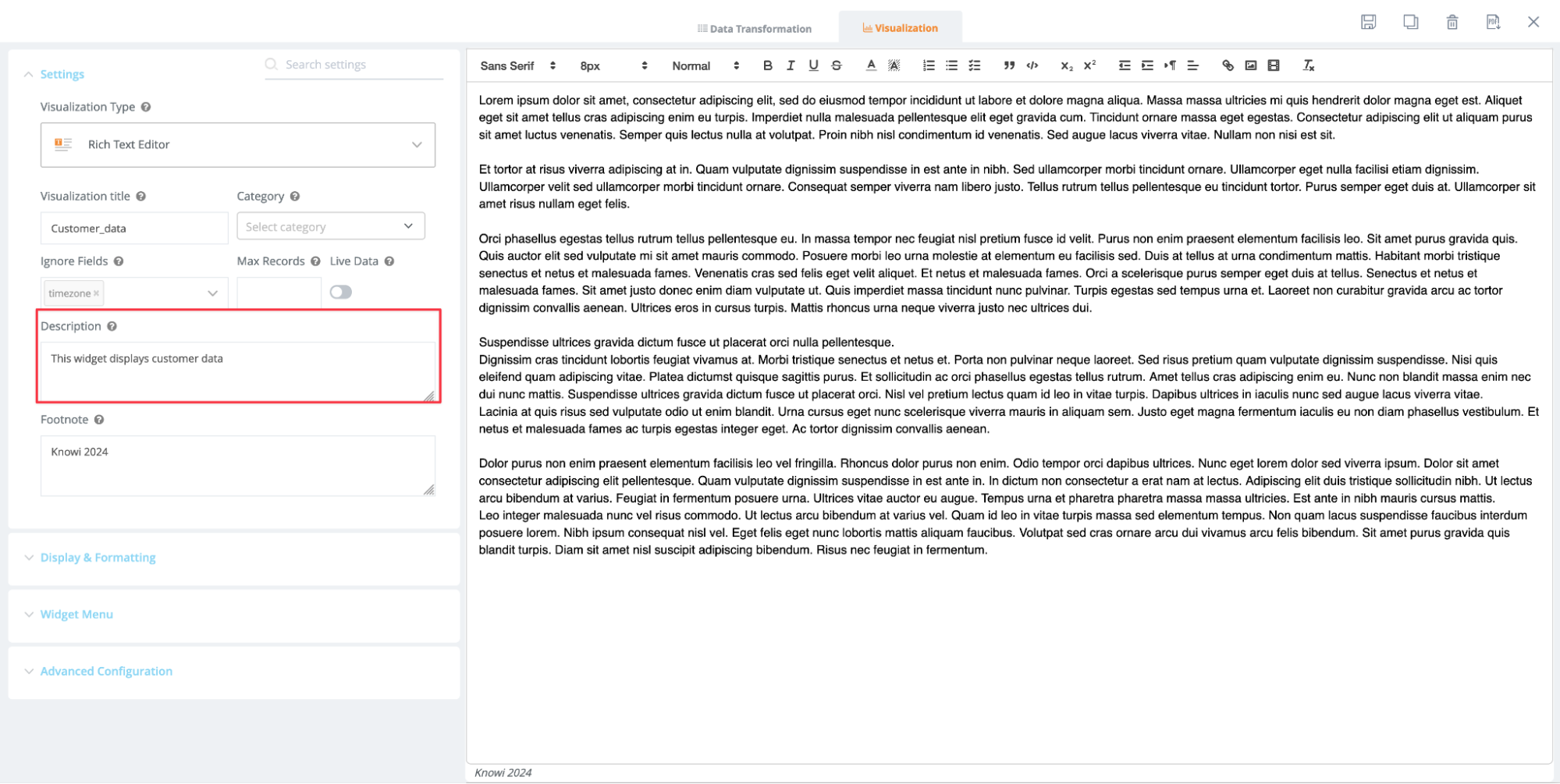The image size is (1560, 784).
Task: Open the Visualization Type dropdown
Action: [x=238, y=144]
